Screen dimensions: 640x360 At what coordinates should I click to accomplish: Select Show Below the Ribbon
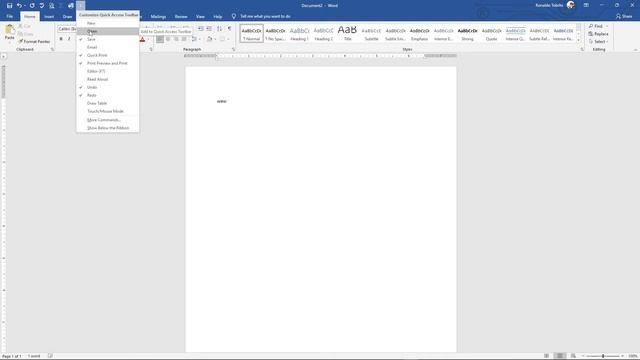point(108,128)
